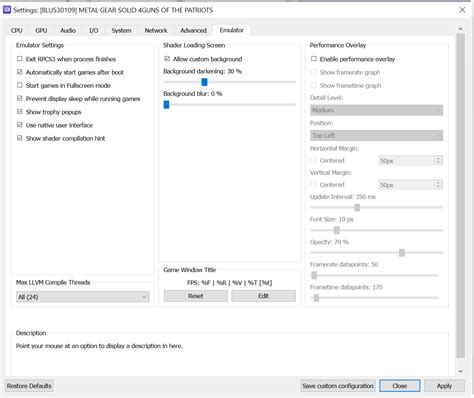Click the vertical scrollbar thumb
Viewport: 474px width, 398px height.
(x=460, y=195)
